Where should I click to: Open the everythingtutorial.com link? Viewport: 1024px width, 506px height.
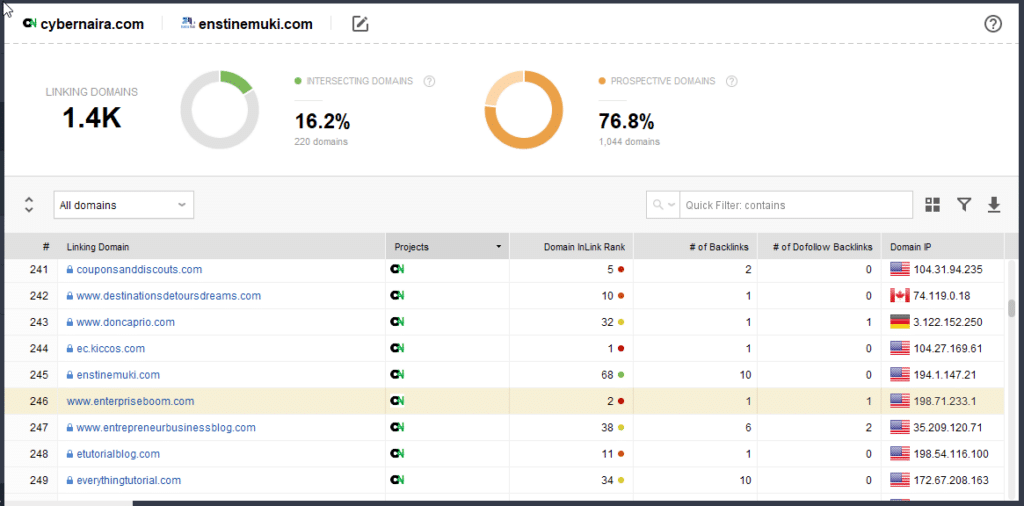128,480
